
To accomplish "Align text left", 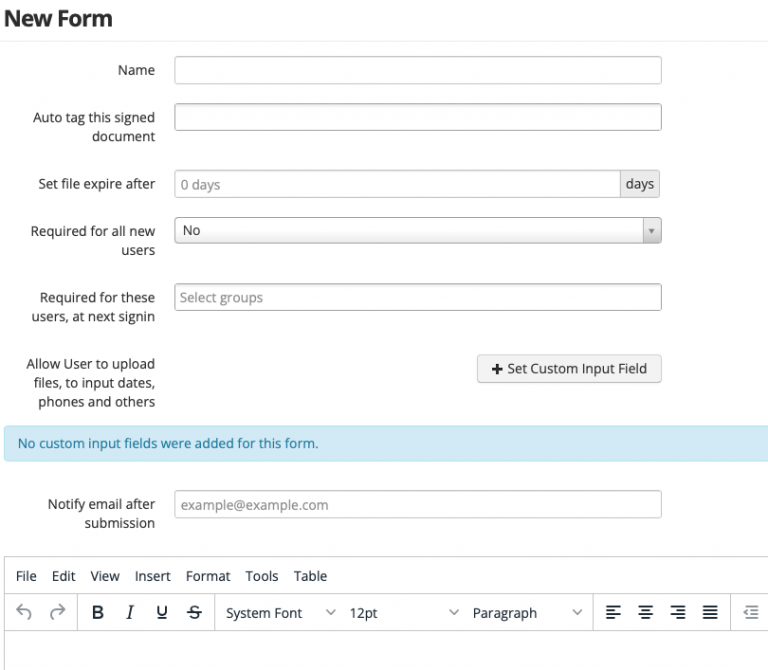I will [x=613, y=613].
